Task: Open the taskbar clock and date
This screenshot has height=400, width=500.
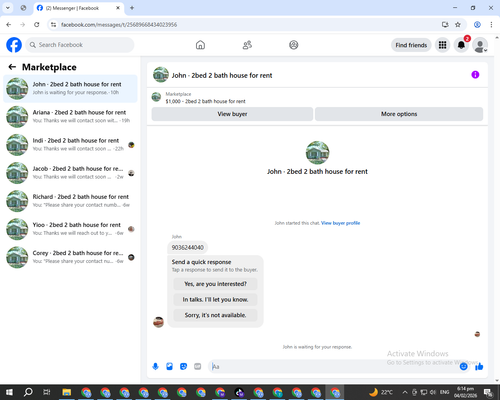Action: [x=465, y=392]
